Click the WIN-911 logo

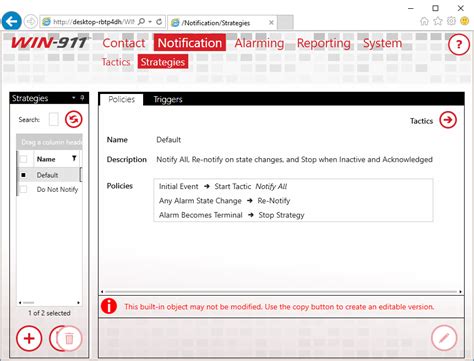pyautogui.click(x=49, y=43)
